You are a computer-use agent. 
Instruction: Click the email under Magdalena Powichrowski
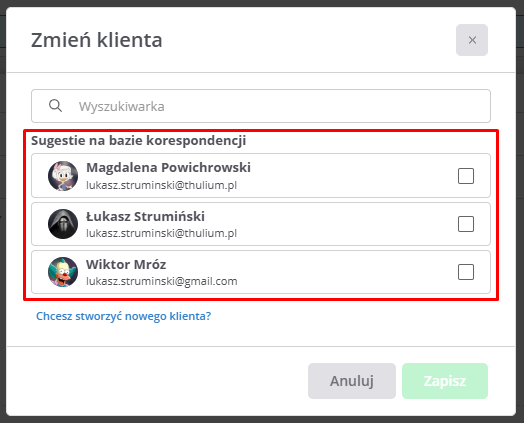coord(161,185)
